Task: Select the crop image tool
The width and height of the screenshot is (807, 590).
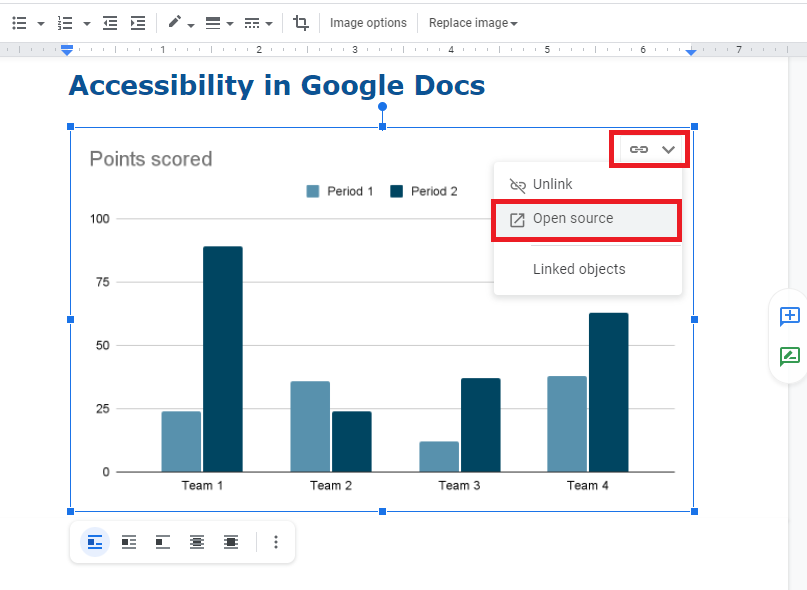Action: 301,23
